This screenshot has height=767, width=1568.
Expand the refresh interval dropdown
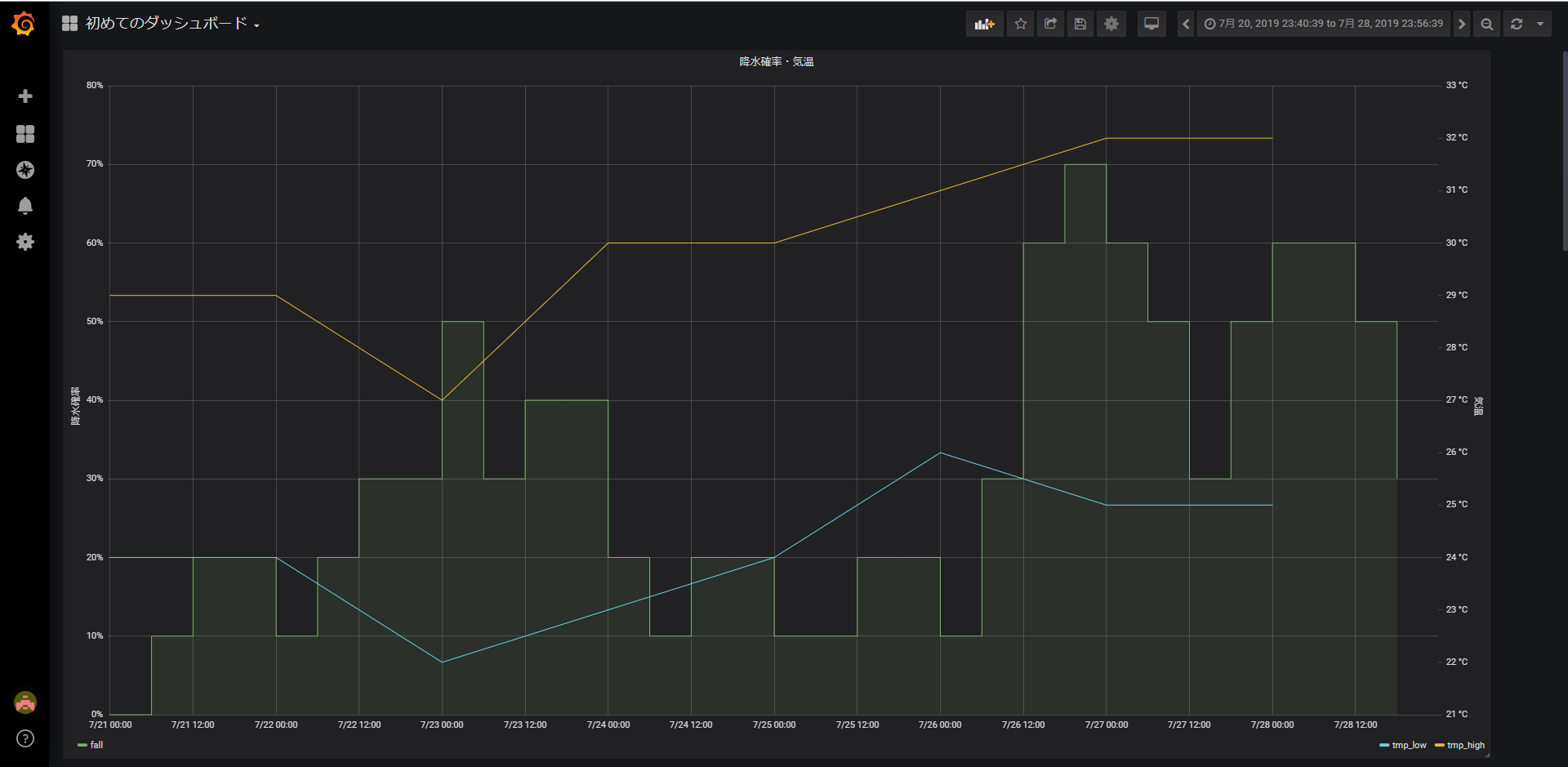tap(1540, 24)
